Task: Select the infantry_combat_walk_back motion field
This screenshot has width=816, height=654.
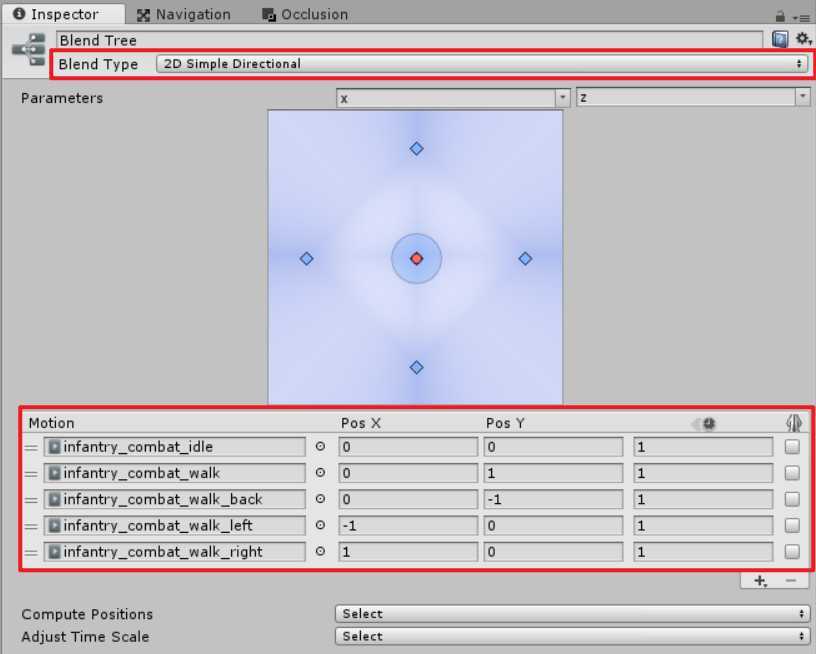Action: pyautogui.click(x=174, y=499)
